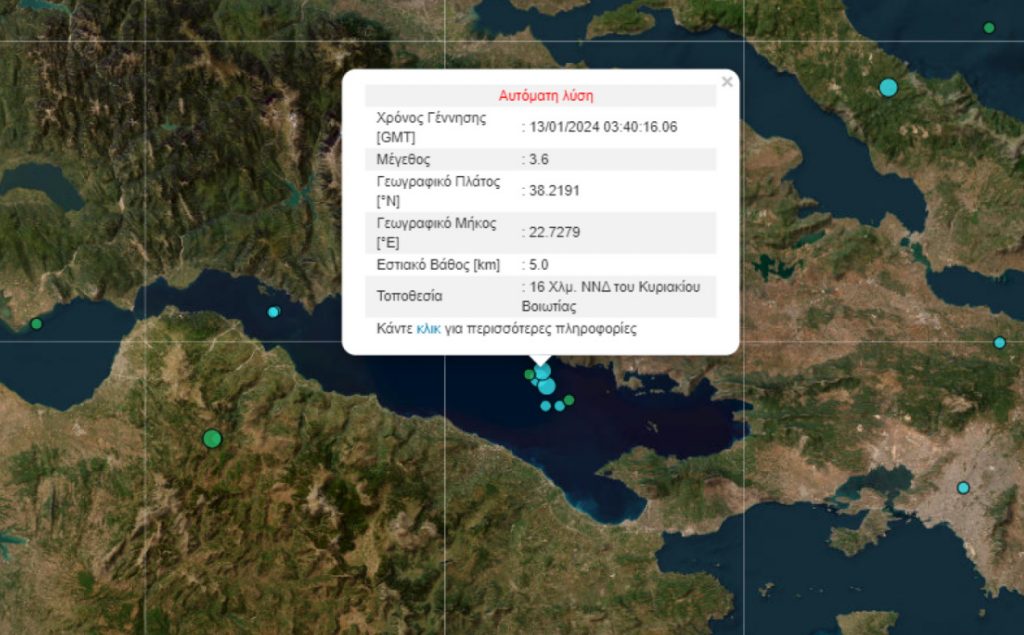
Task: Select the cyan marker near Athens
Action: pyautogui.click(x=962, y=487)
